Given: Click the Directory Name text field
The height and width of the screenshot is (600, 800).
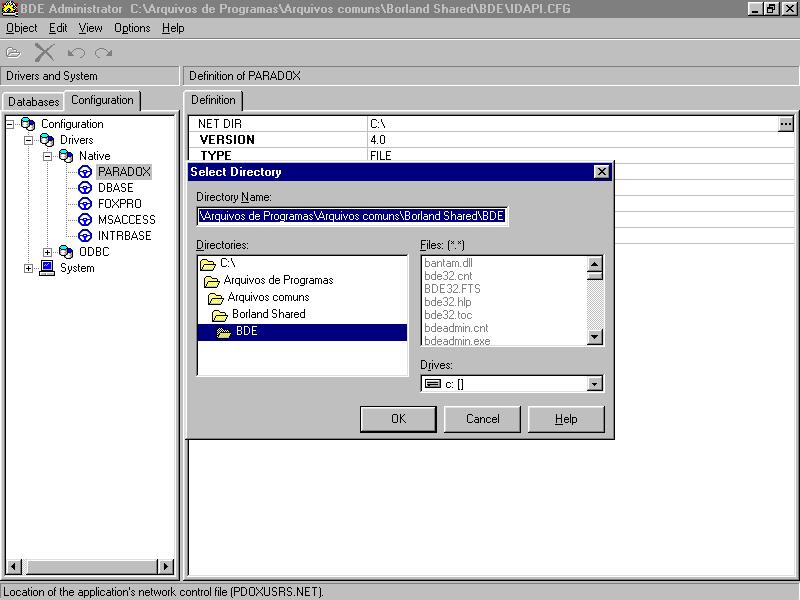Looking at the screenshot, I should 352,215.
